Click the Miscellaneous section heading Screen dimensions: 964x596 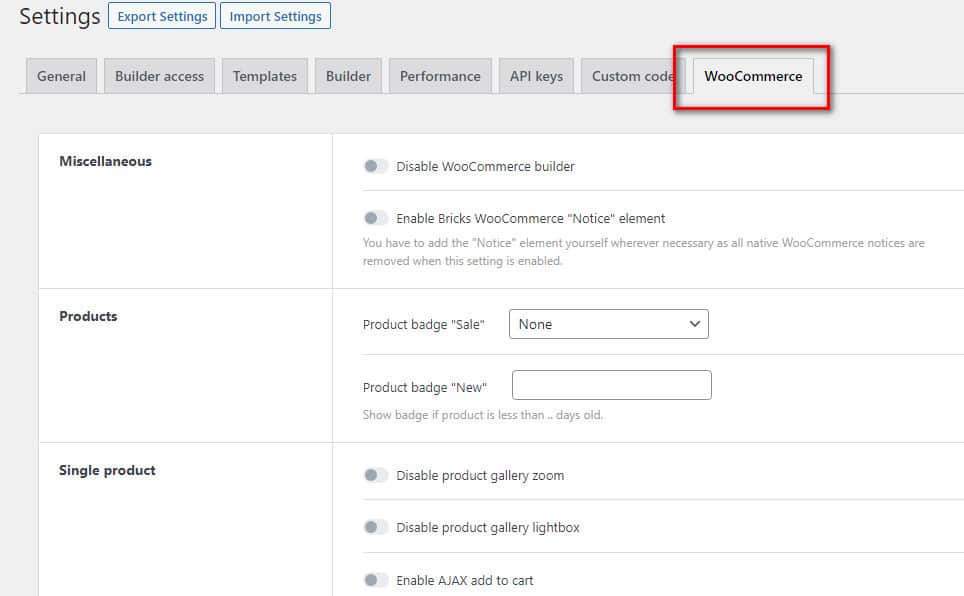click(x=105, y=161)
